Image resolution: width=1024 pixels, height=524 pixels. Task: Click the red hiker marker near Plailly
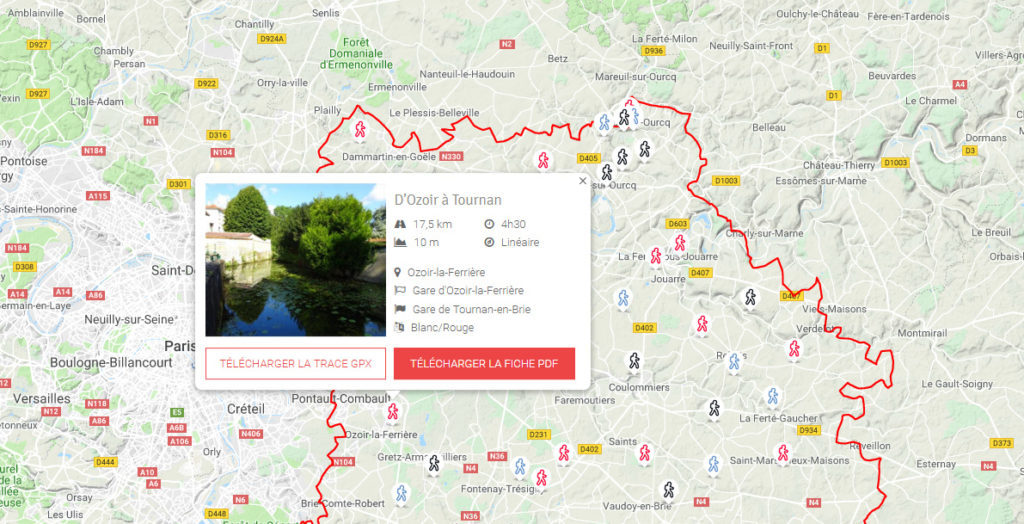click(359, 129)
